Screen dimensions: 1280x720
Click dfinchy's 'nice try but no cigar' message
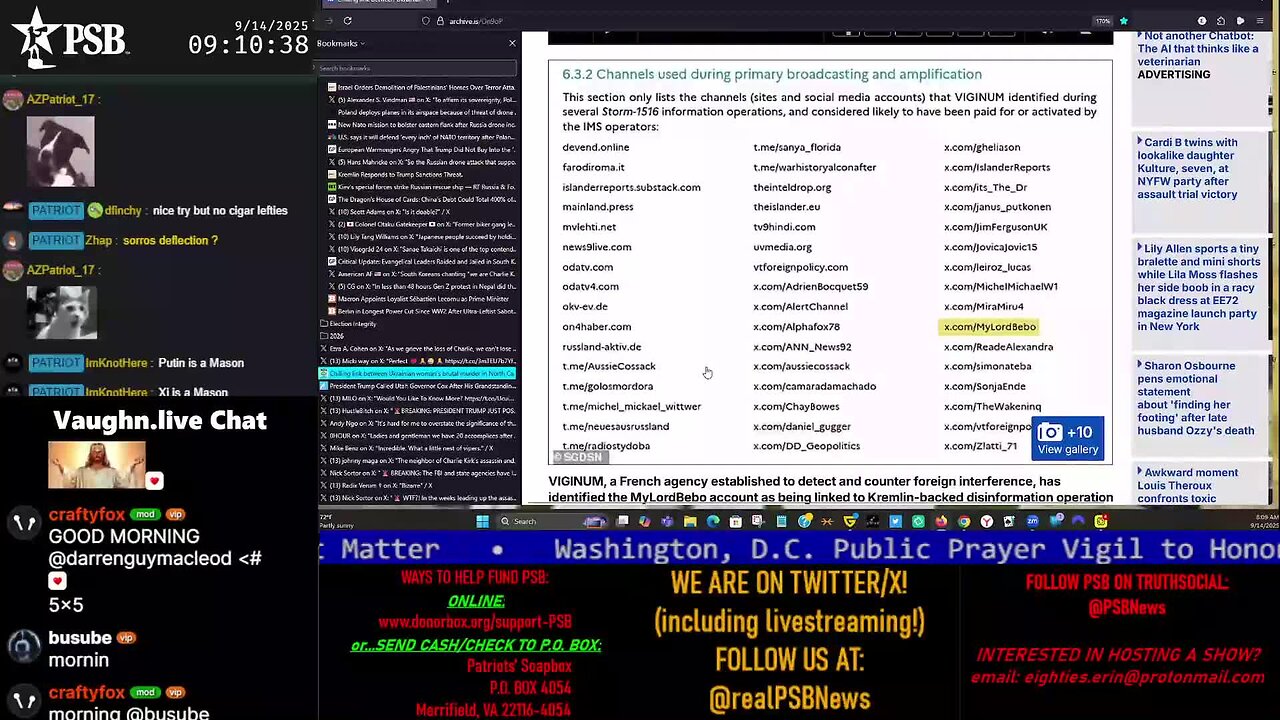point(220,211)
